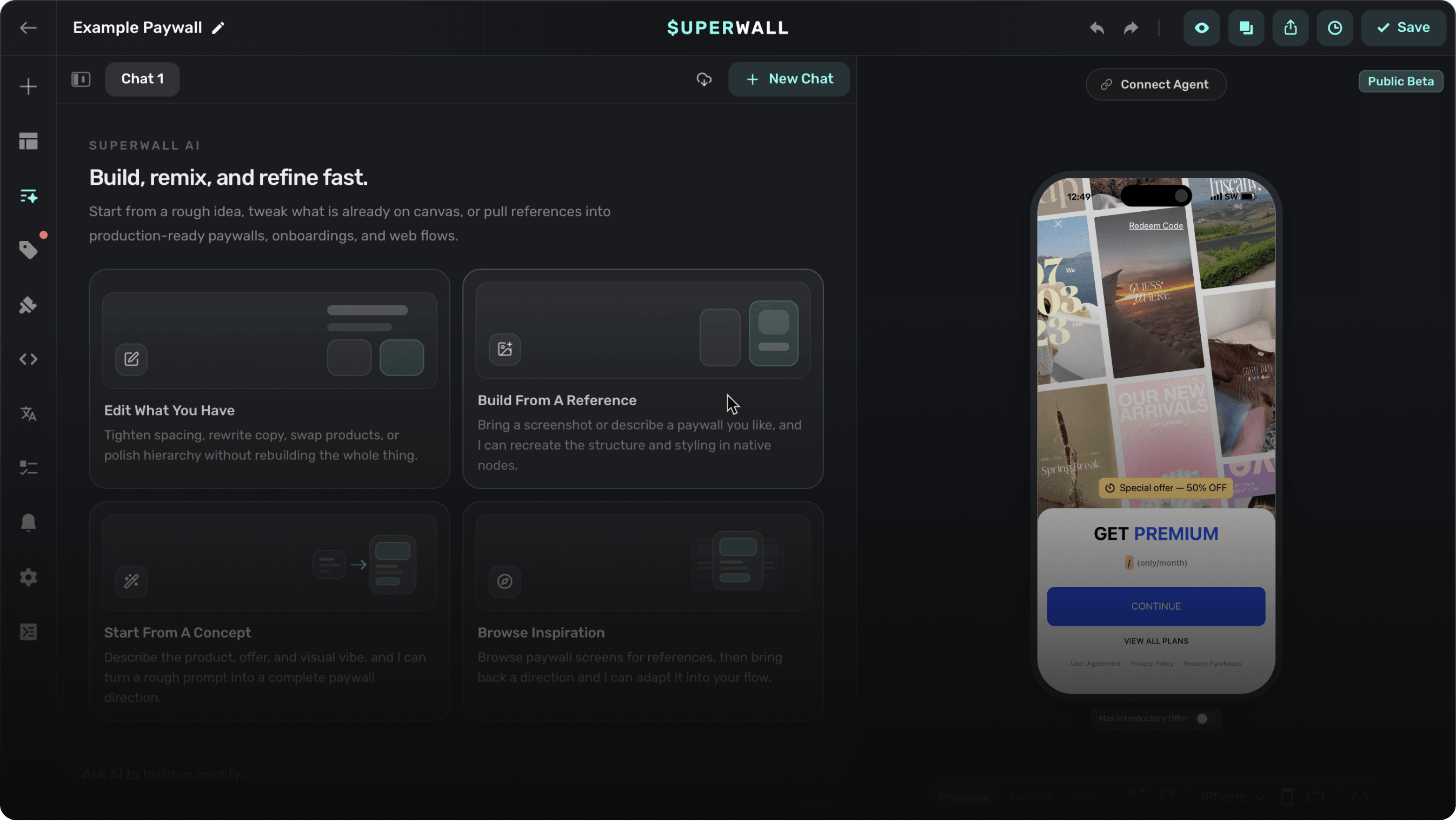Viewport: 1456px width, 837px height.
Task: Redo the last change
Action: [1131, 28]
